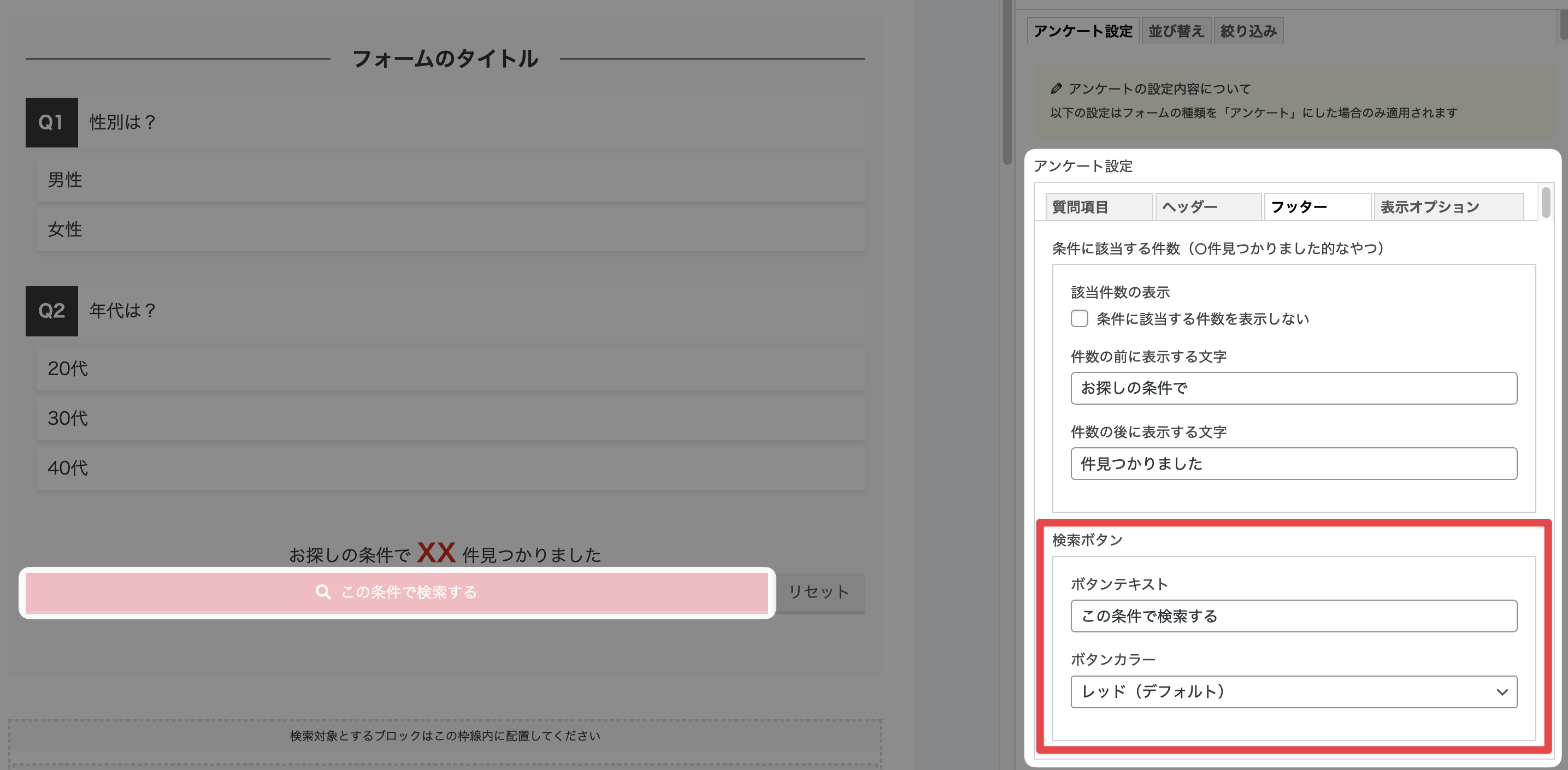Choose the 30代 option
The height and width of the screenshot is (770, 1568).
pyautogui.click(x=450, y=418)
